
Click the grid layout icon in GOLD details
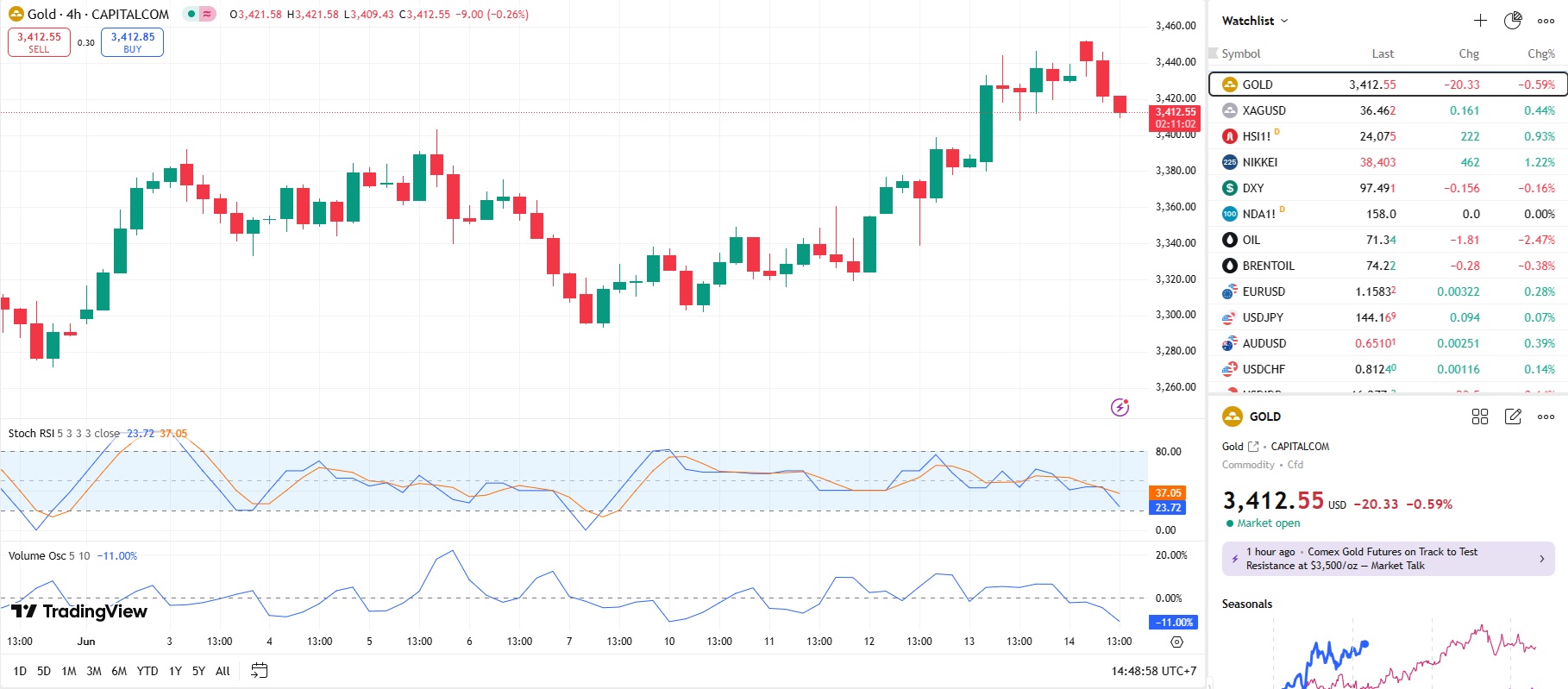(x=1480, y=417)
